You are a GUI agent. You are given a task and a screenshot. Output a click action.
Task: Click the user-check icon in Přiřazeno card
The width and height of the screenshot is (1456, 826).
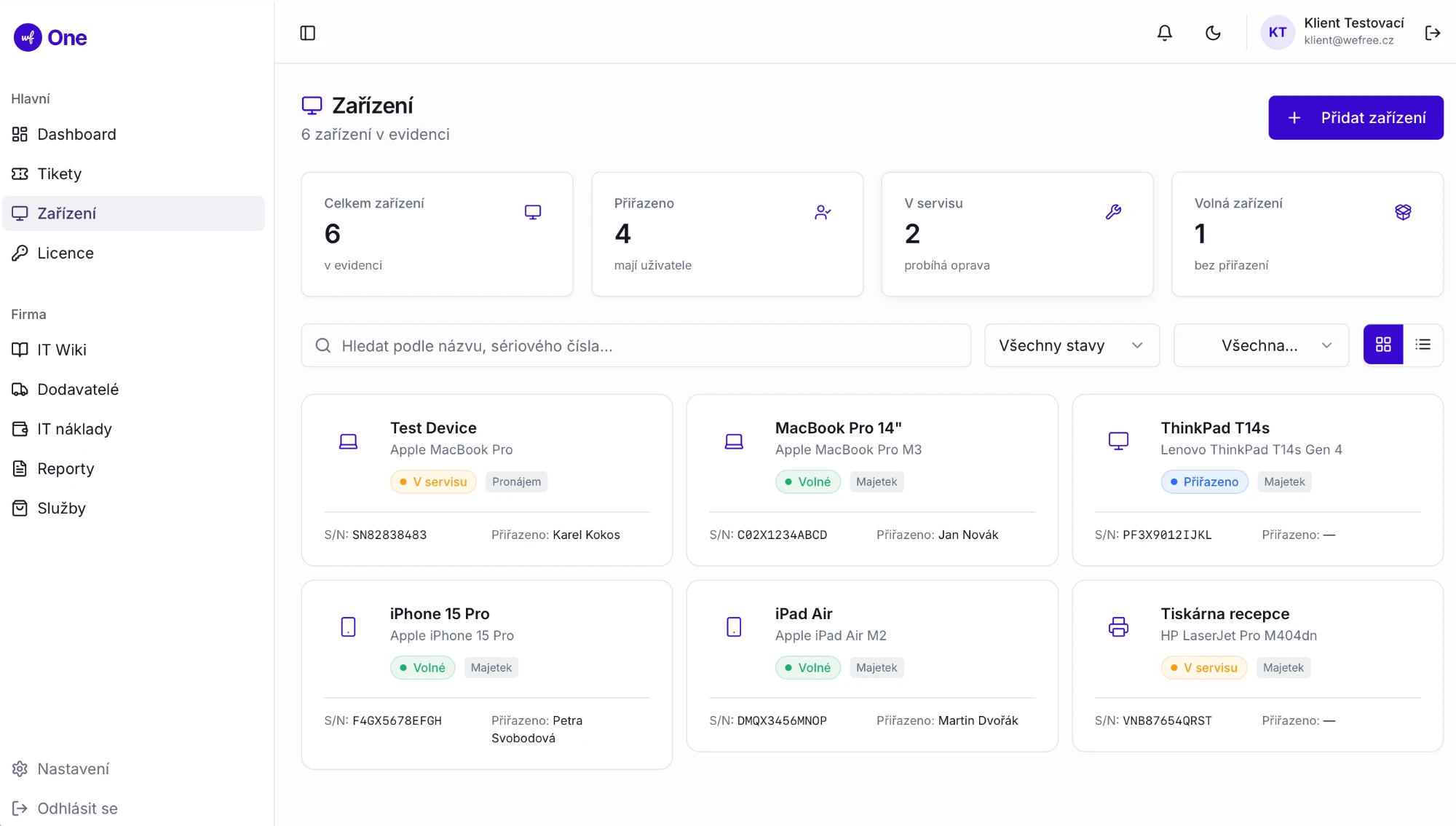tap(823, 212)
